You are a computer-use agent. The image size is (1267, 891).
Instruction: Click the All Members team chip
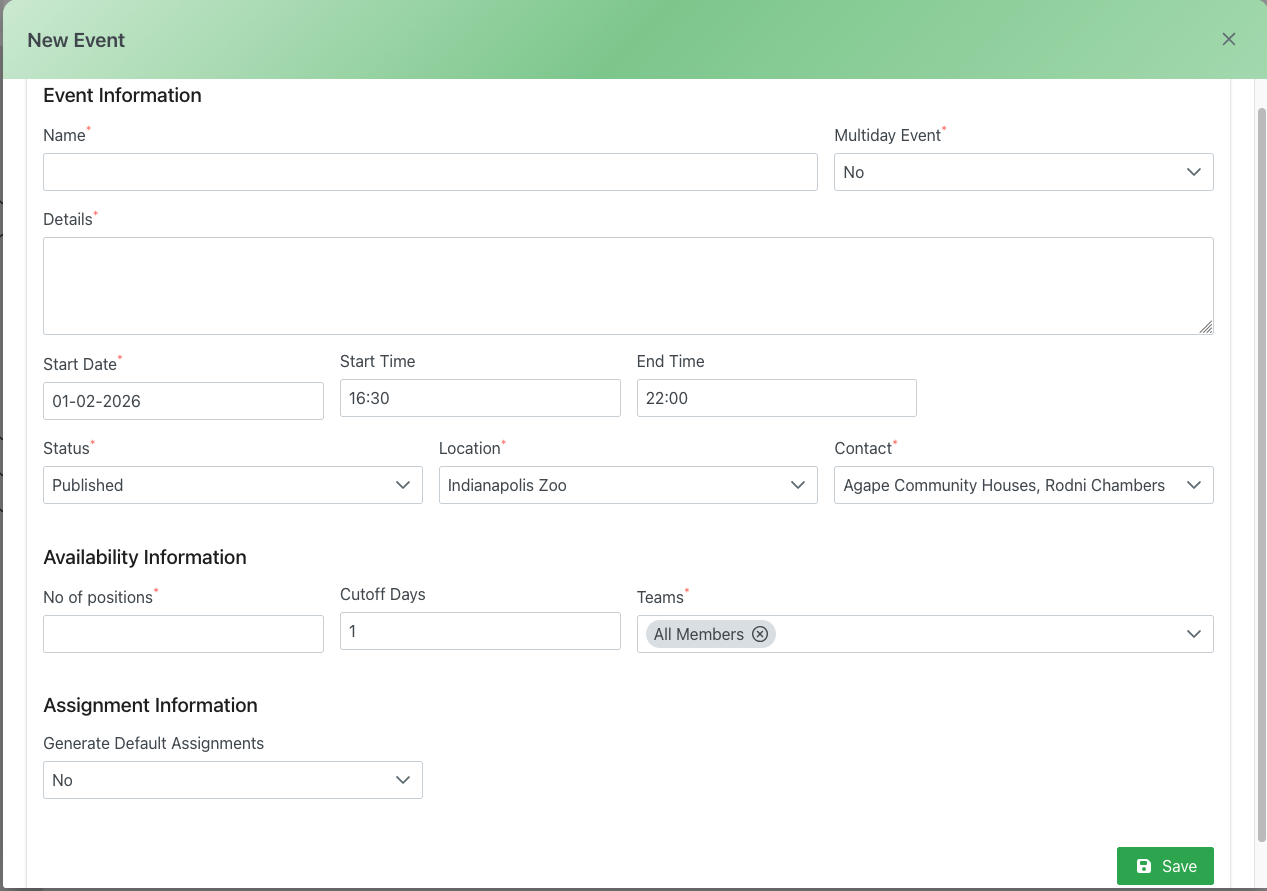tap(699, 634)
